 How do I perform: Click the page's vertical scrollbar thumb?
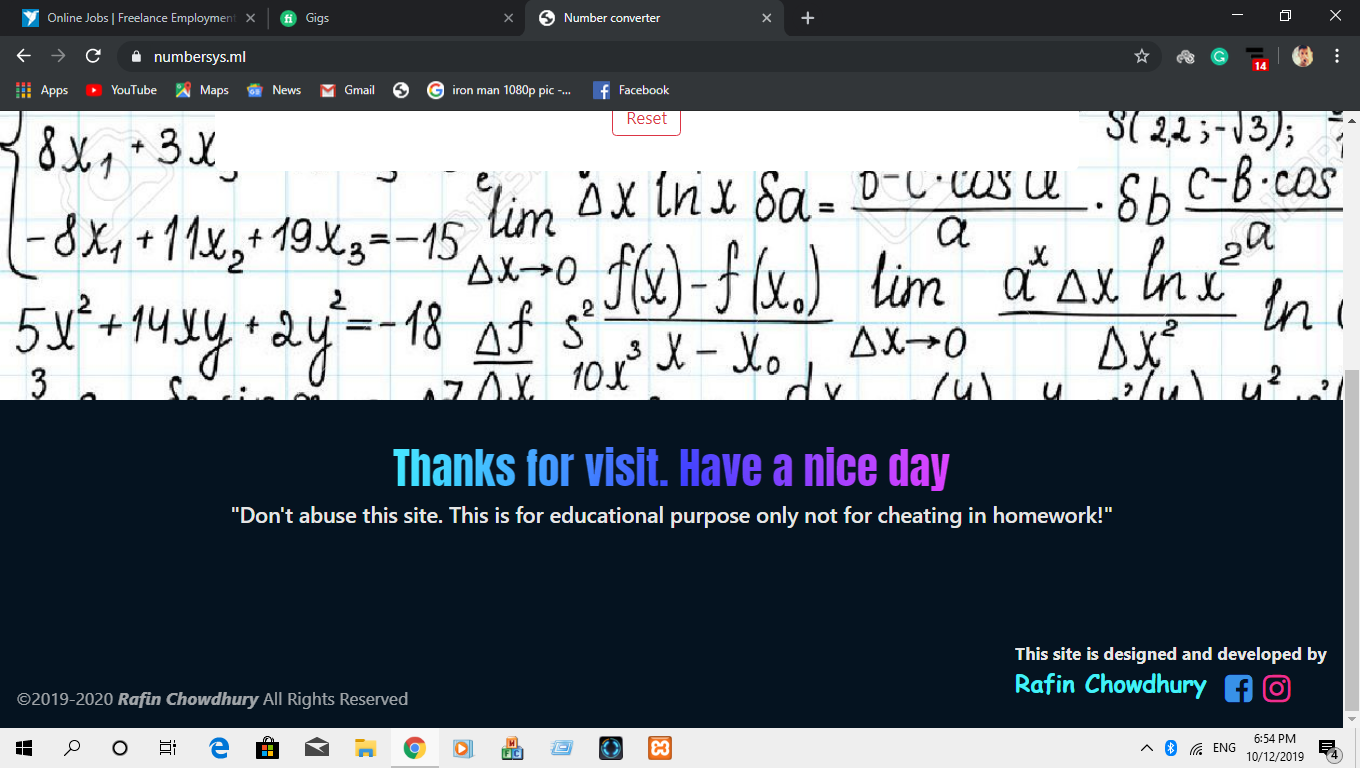point(1351,540)
